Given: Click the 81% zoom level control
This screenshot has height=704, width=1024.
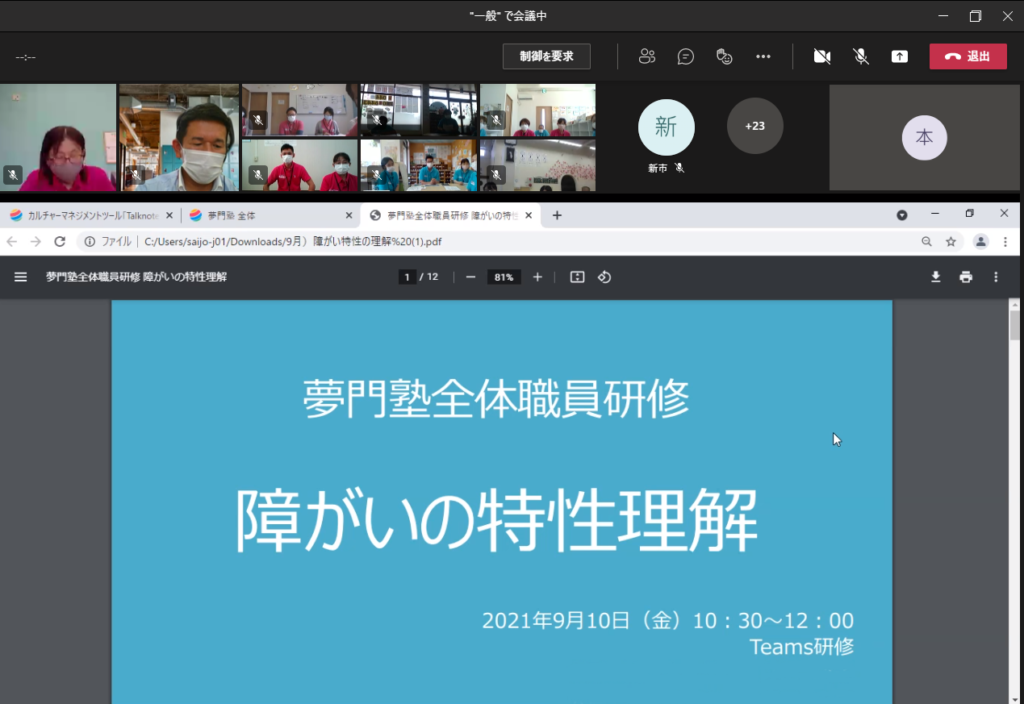Looking at the screenshot, I should tap(503, 277).
